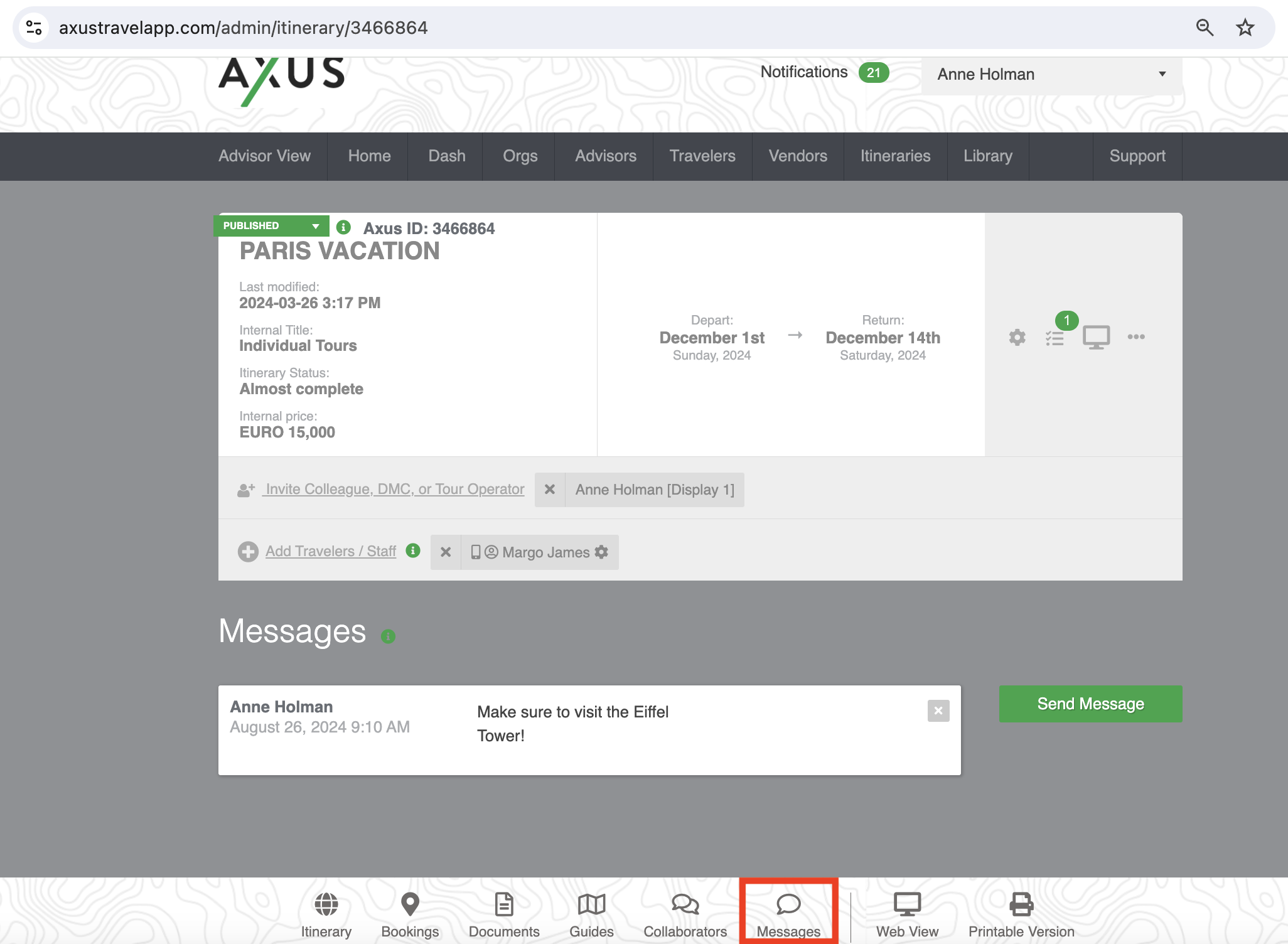
Task: Go to Home in the navigation bar
Action: 369,156
